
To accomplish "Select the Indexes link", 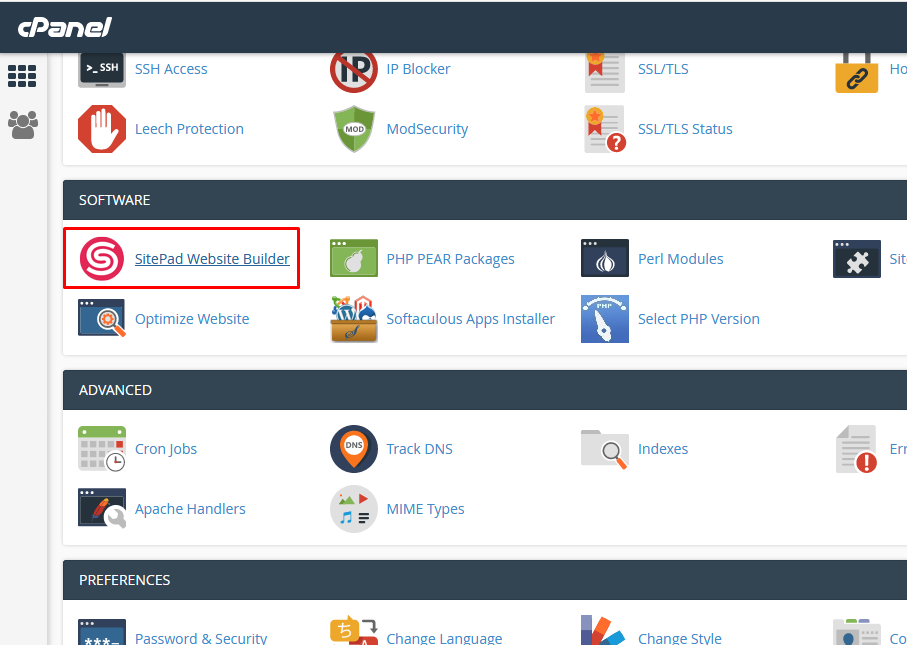I will (663, 449).
